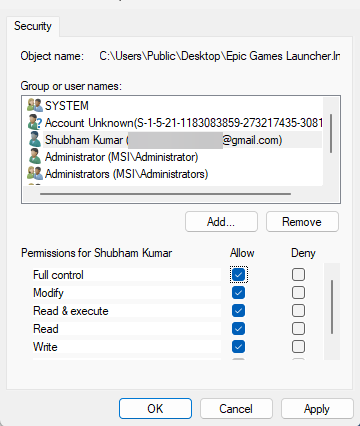Click the Remove button
Viewport: 360px width, 426px height.
[302, 222]
